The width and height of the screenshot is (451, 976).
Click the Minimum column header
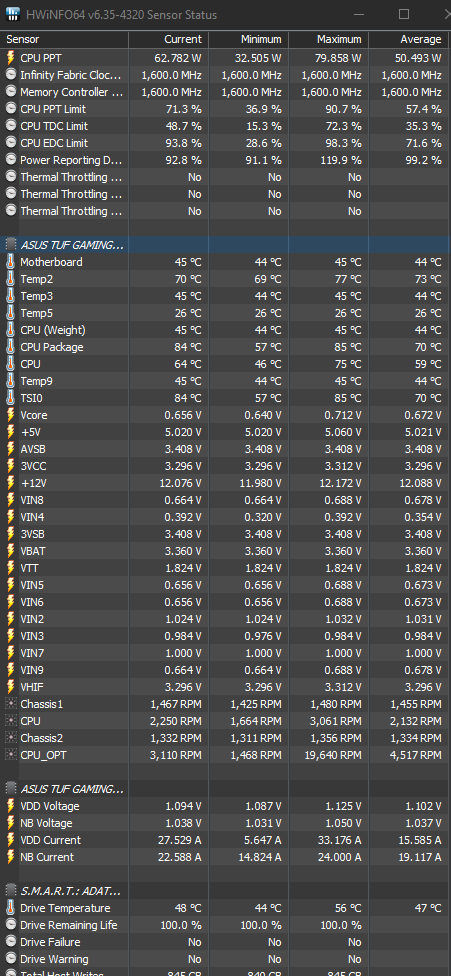tap(248, 39)
